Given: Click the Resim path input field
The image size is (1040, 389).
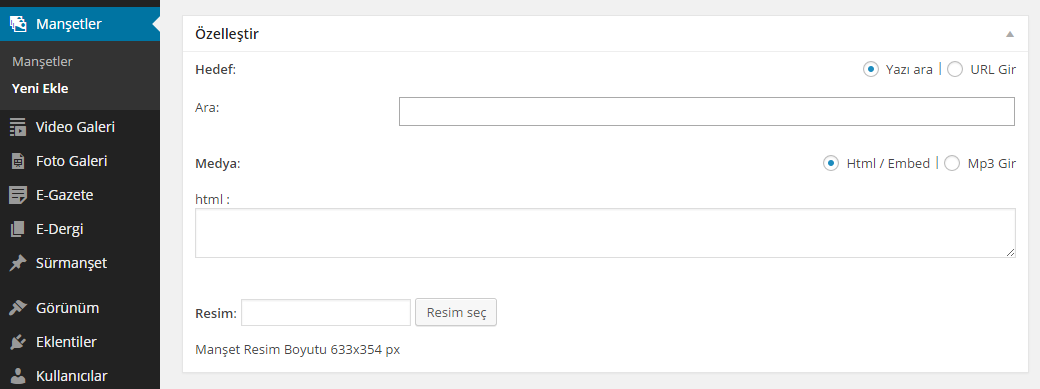Looking at the screenshot, I should [x=326, y=312].
